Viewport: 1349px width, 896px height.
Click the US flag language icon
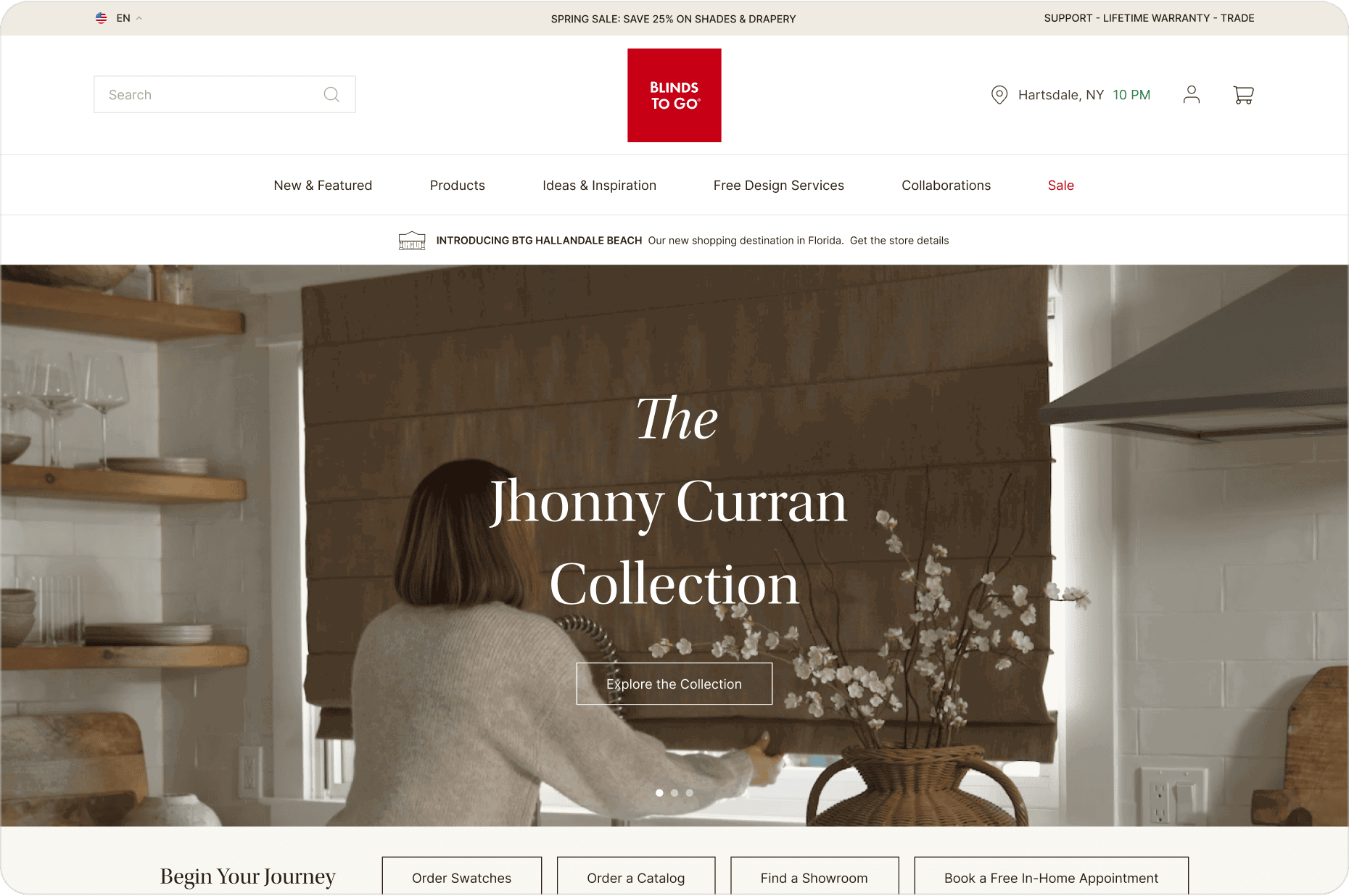tap(102, 18)
